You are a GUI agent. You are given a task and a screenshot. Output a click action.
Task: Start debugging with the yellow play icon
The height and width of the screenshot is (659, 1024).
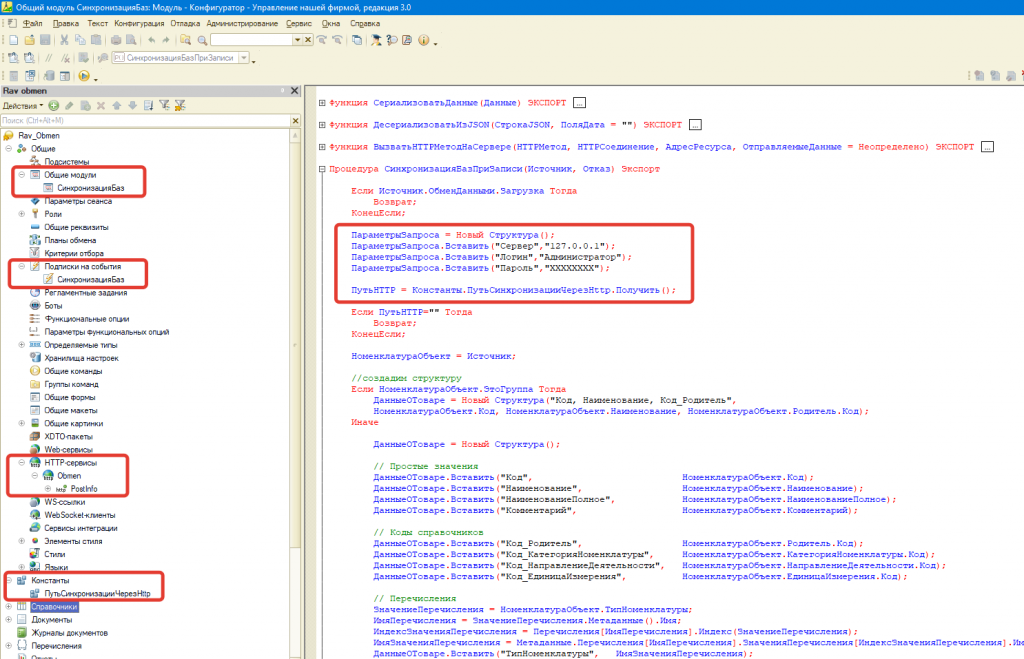84,76
